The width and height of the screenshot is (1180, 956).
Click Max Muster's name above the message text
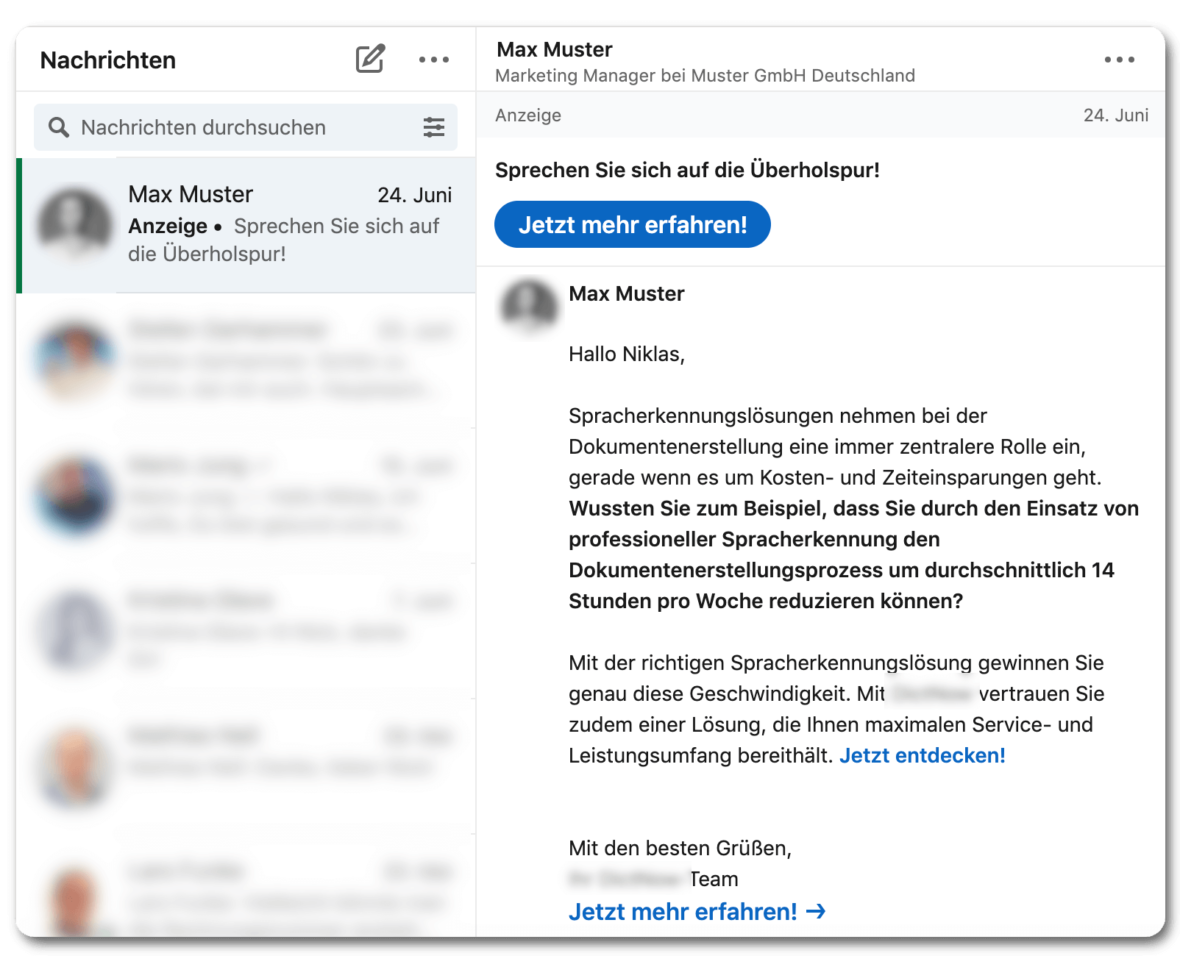point(626,293)
